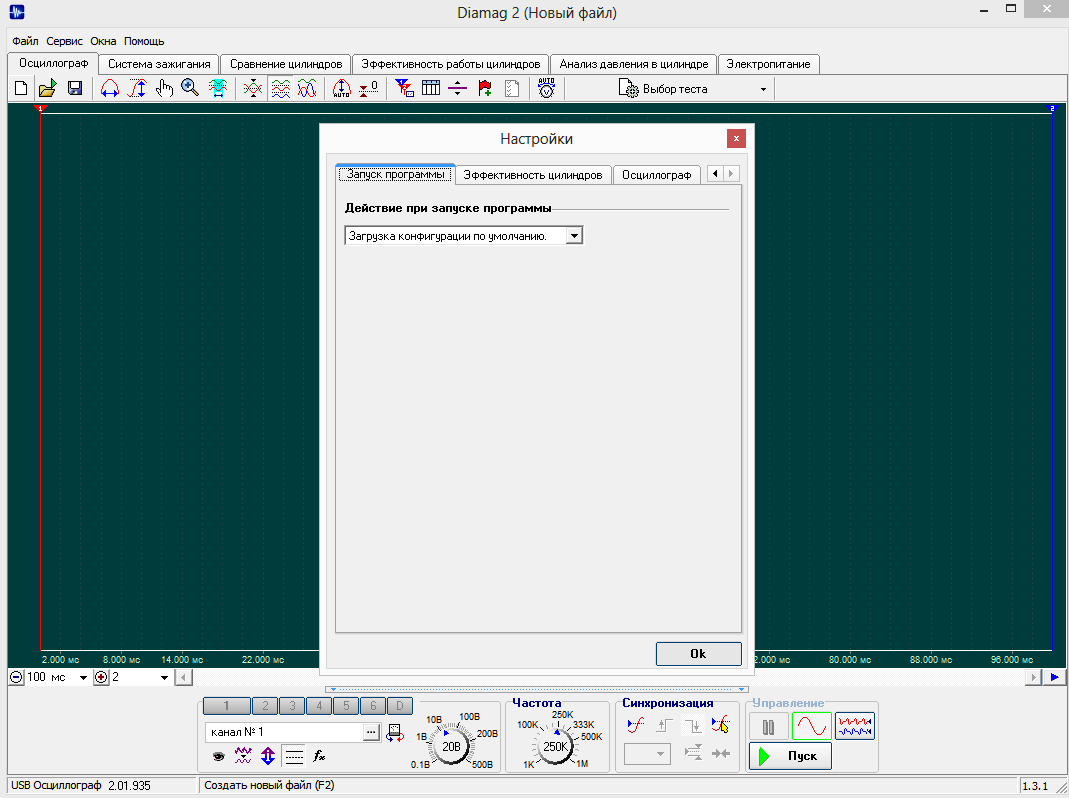This screenshot has height=798, width=1069.
Task: Open startup action dropdown in Настройки
Action: (x=574, y=236)
